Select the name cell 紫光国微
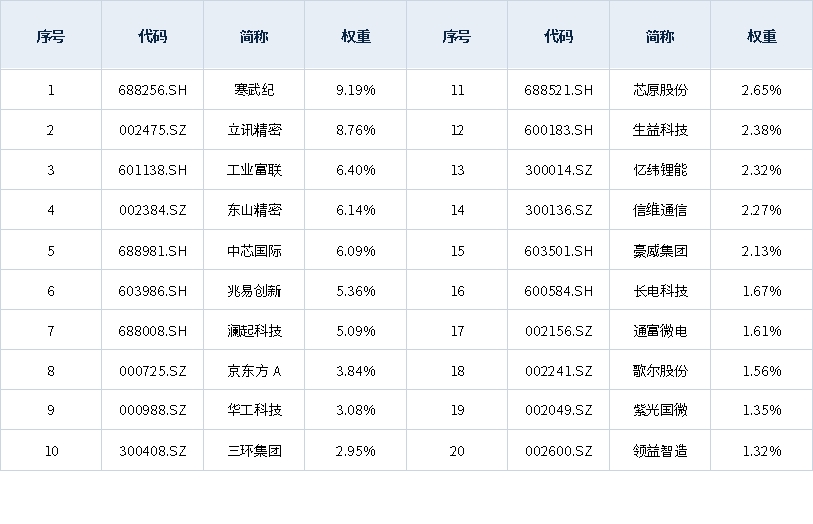Screen dimensions: 813x524 coord(660,410)
